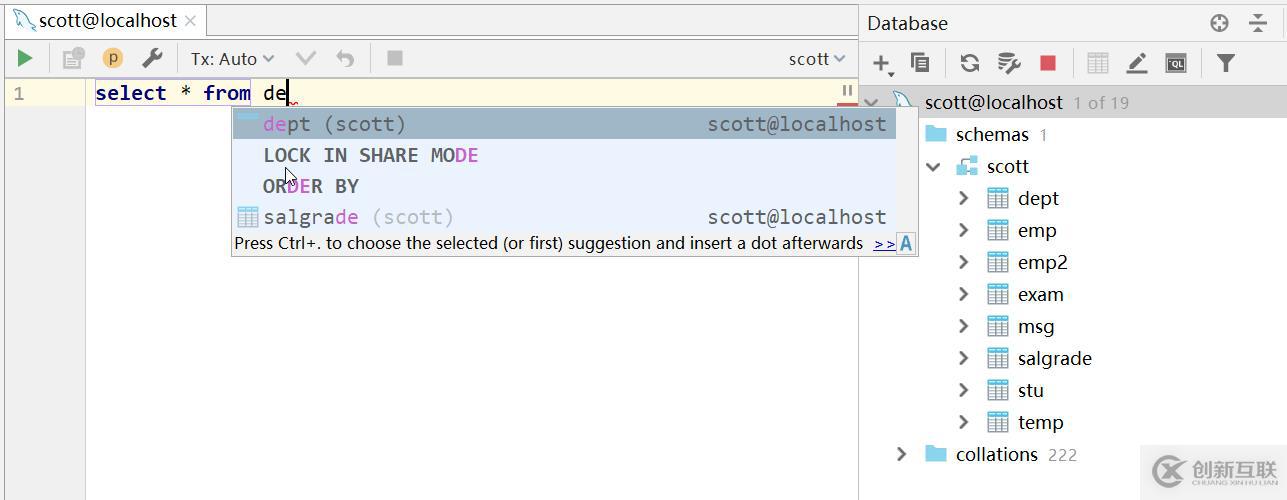Image resolution: width=1287 pixels, height=500 pixels.
Task: Click the Database panel title
Action: (907, 23)
